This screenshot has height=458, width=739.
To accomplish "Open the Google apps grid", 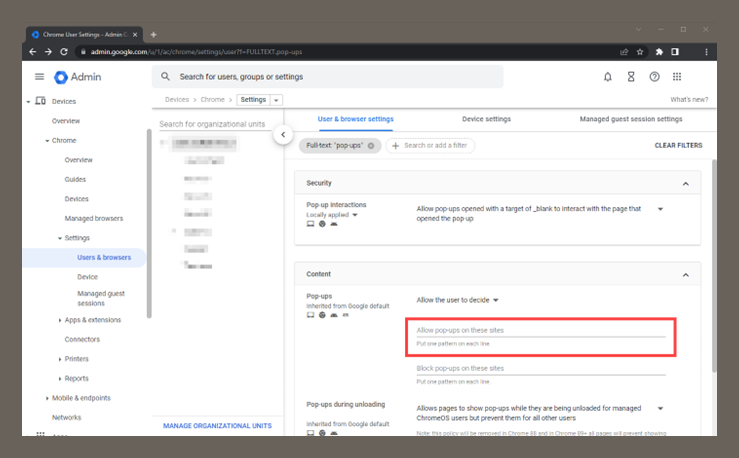I will click(677, 77).
